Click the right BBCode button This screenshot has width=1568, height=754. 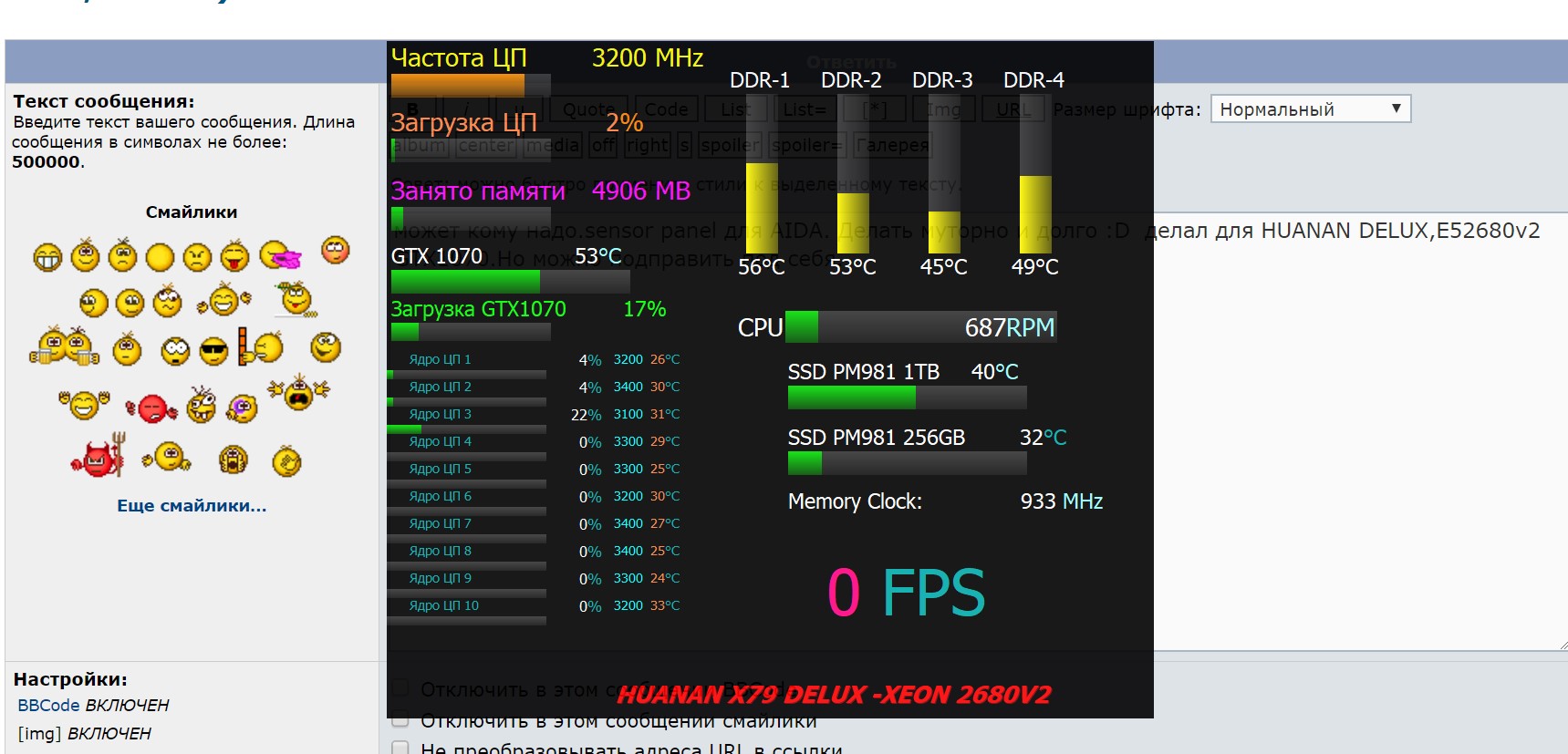coord(648,145)
